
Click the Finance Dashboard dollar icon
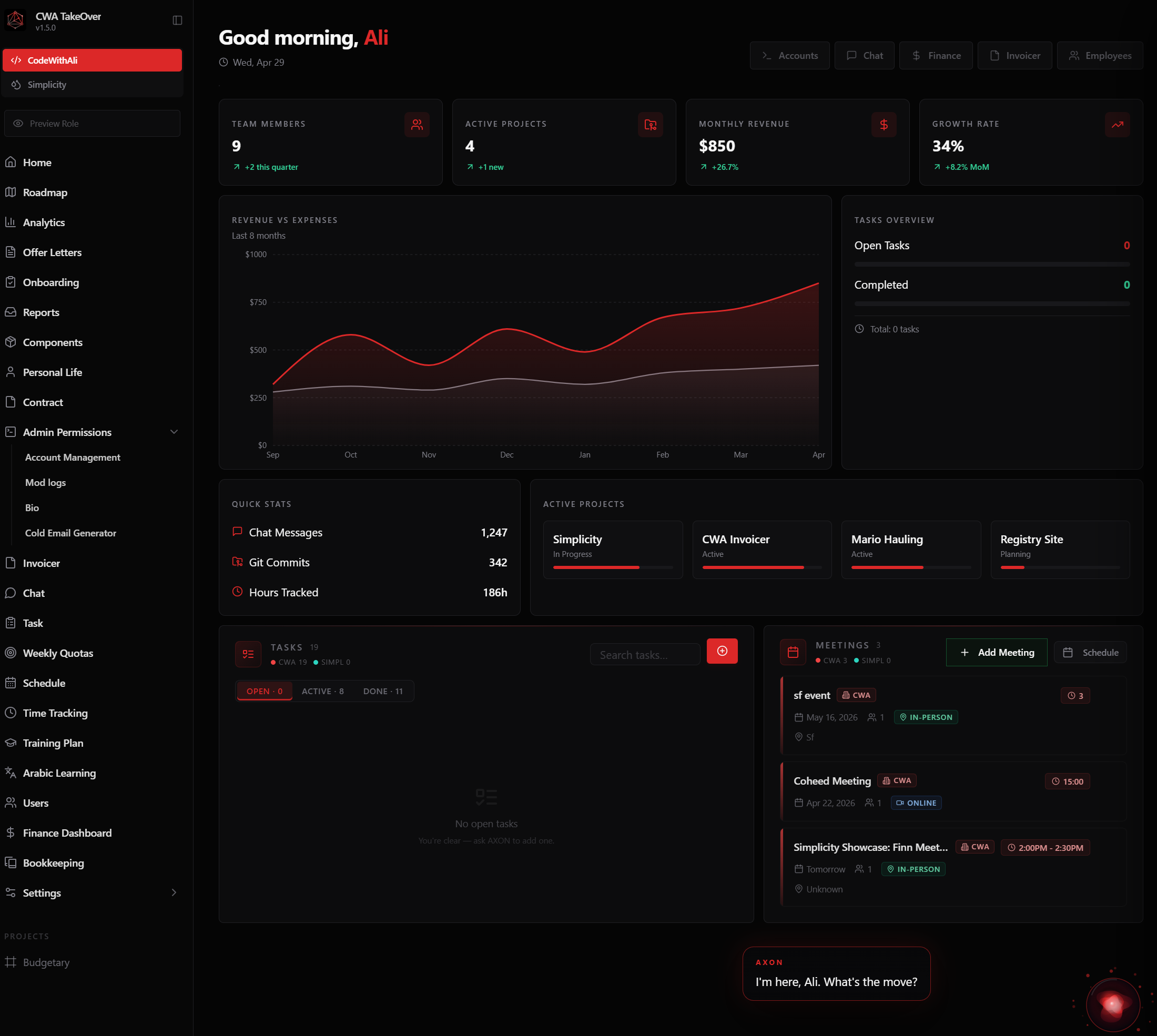pyautogui.click(x=10, y=833)
